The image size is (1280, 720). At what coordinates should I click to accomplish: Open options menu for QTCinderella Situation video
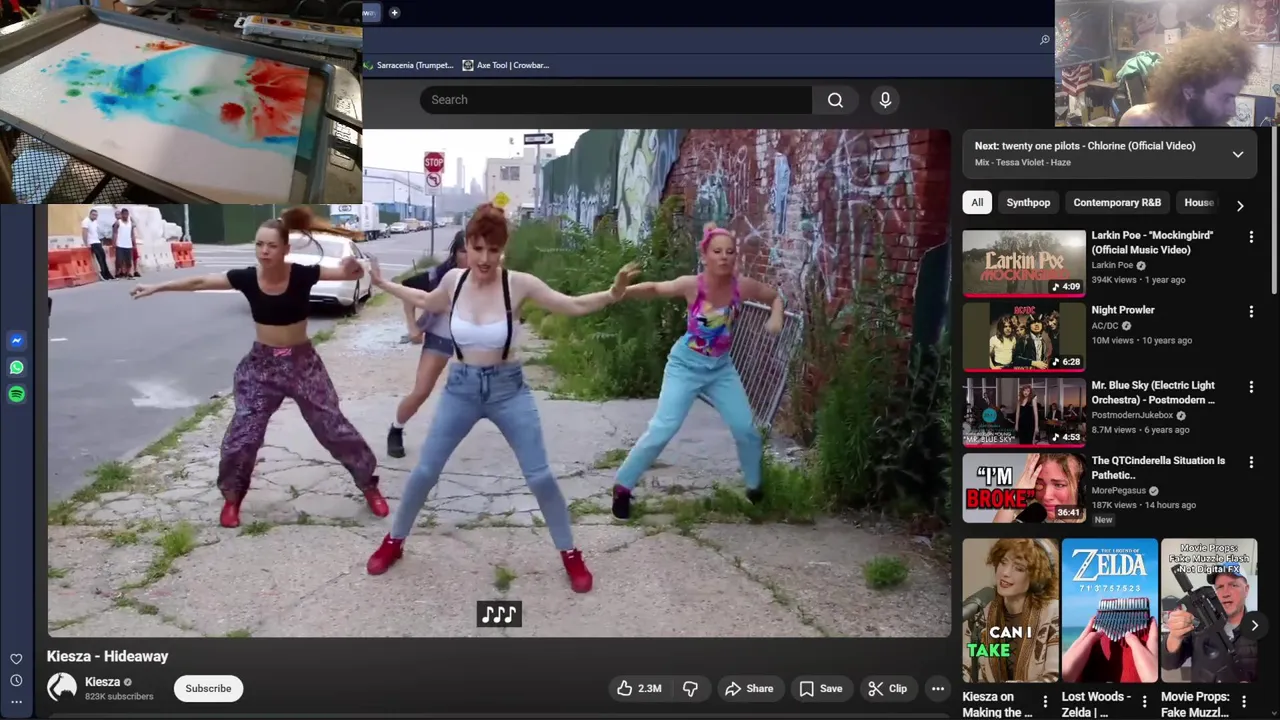click(x=1251, y=462)
